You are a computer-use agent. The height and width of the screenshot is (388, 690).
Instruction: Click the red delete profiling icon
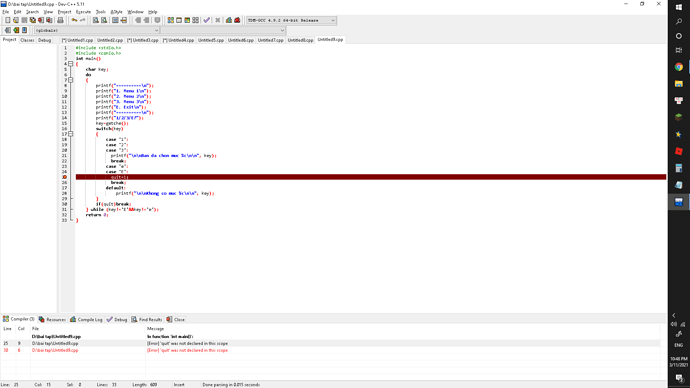pos(238,20)
